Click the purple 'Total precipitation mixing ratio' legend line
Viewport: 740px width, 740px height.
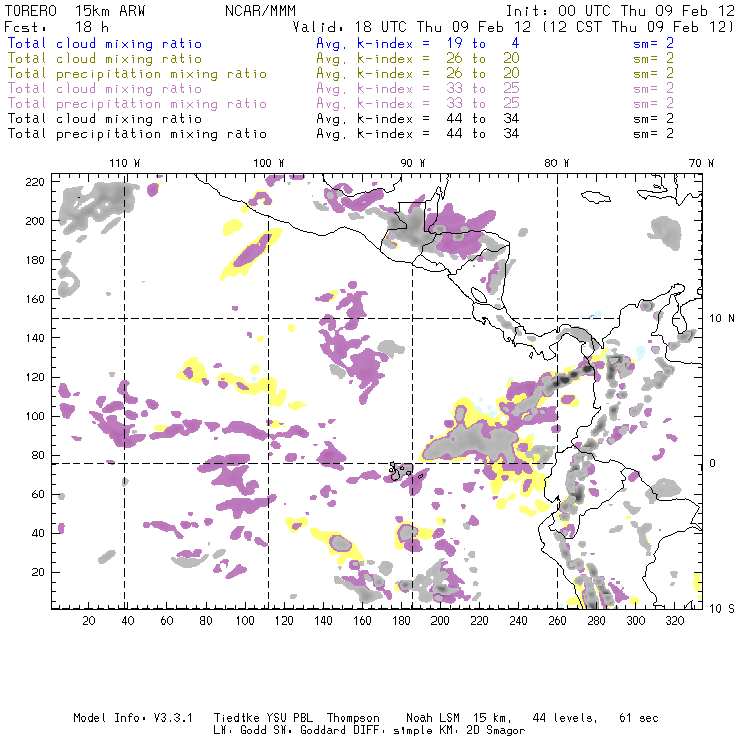coord(137,104)
